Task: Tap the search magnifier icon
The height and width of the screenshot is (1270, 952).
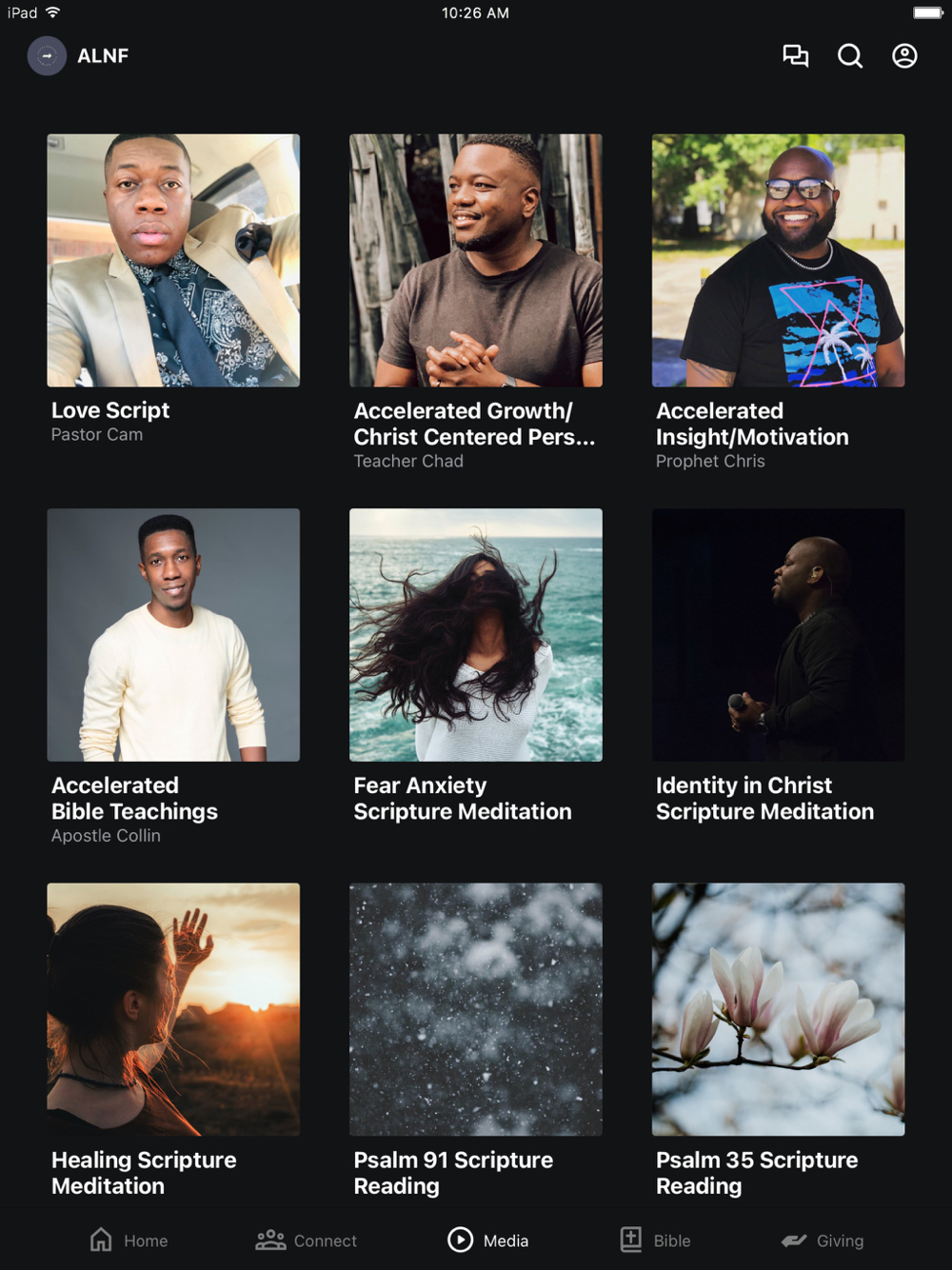Action: pos(850,56)
